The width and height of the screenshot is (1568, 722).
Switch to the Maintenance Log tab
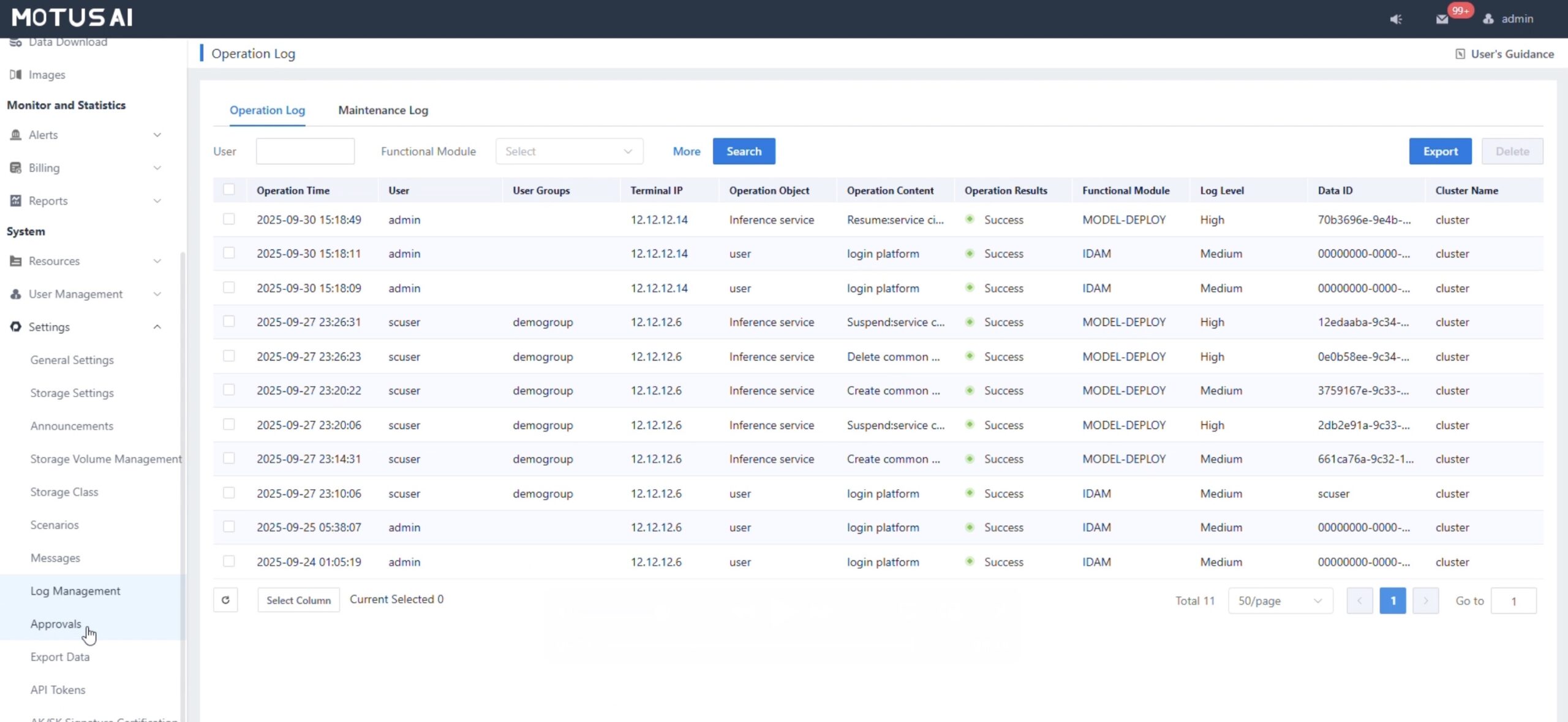pyautogui.click(x=383, y=110)
